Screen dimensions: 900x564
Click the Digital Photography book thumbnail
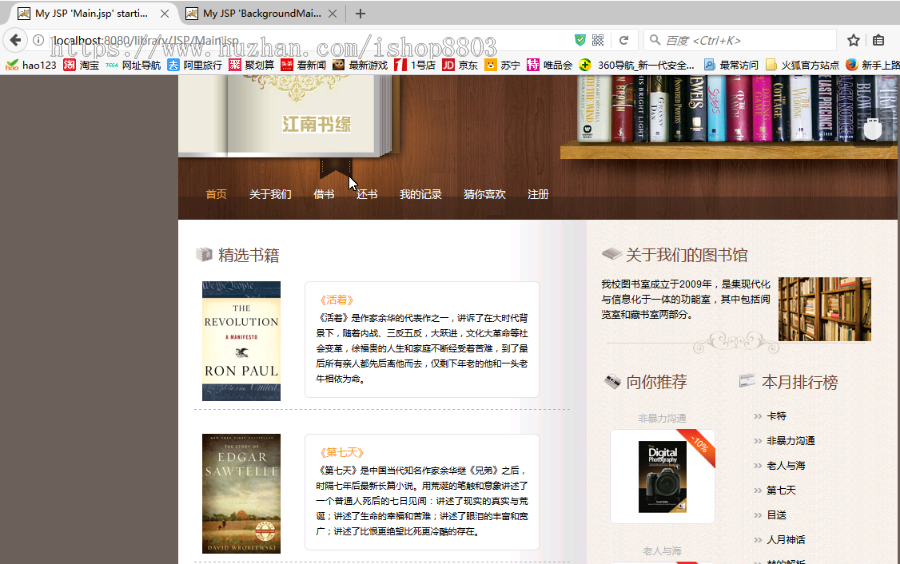(x=662, y=476)
